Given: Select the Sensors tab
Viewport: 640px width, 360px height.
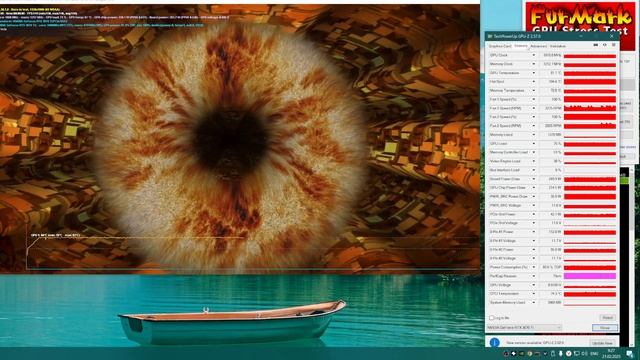Looking at the screenshot, I should coord(521,46).
